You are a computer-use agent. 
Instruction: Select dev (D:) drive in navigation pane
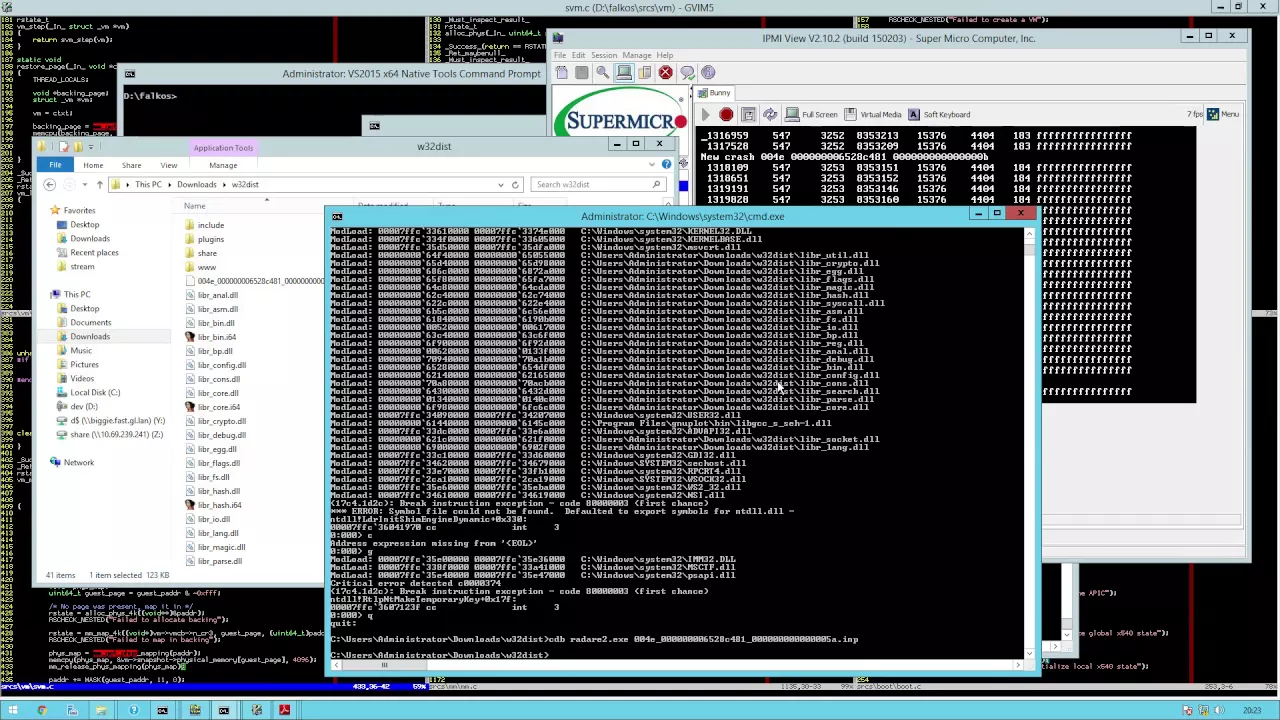point(83,406)
